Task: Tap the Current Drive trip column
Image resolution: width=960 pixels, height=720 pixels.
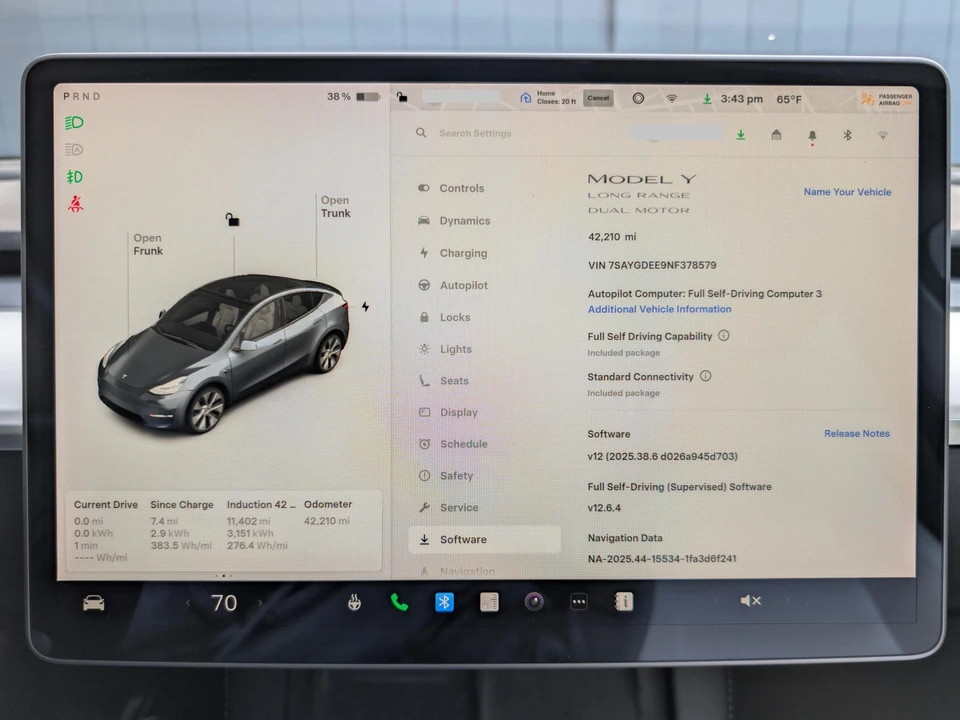Action: (x=106, y=530)
